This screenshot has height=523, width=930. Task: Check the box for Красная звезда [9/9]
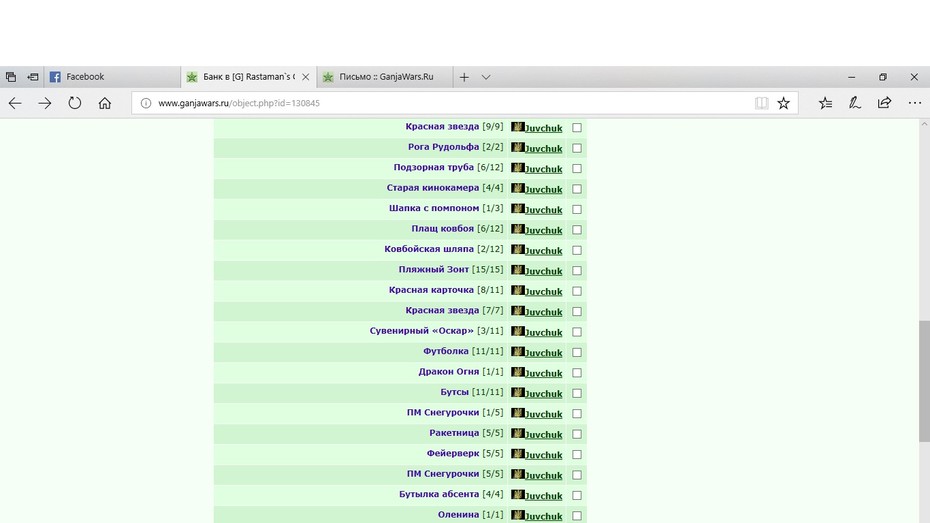pos(577,127)
